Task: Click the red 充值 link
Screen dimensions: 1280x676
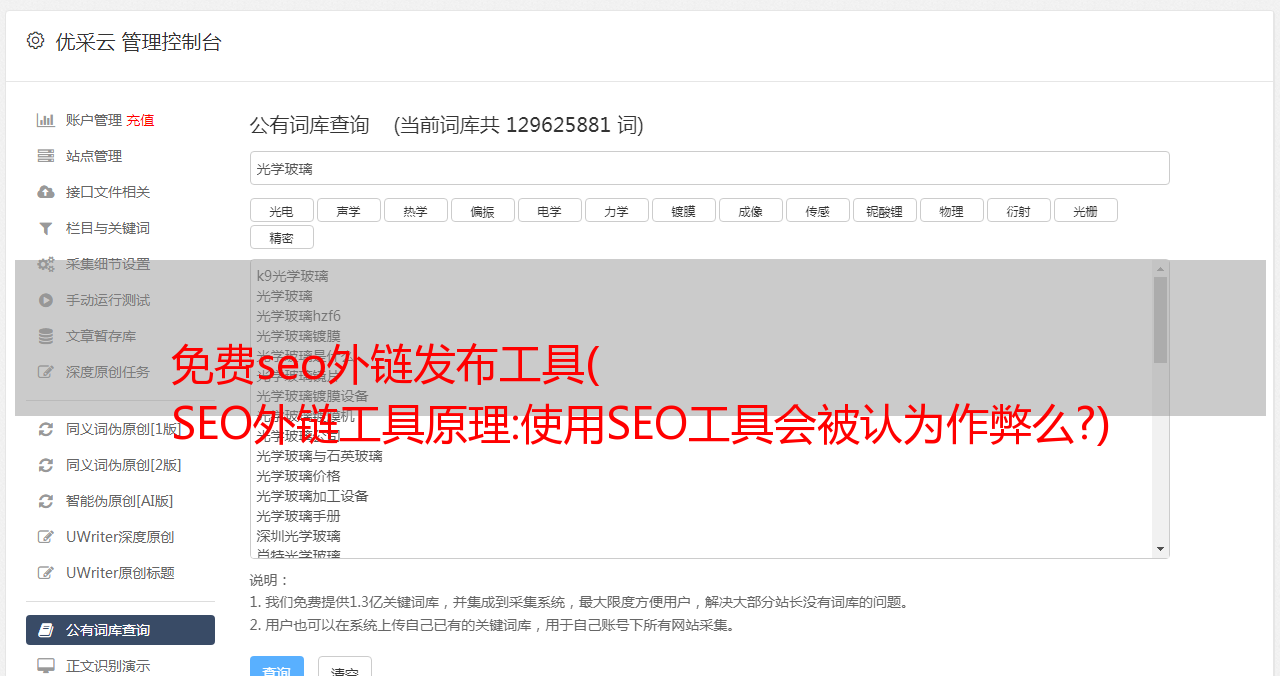Action: click(140, 120)
